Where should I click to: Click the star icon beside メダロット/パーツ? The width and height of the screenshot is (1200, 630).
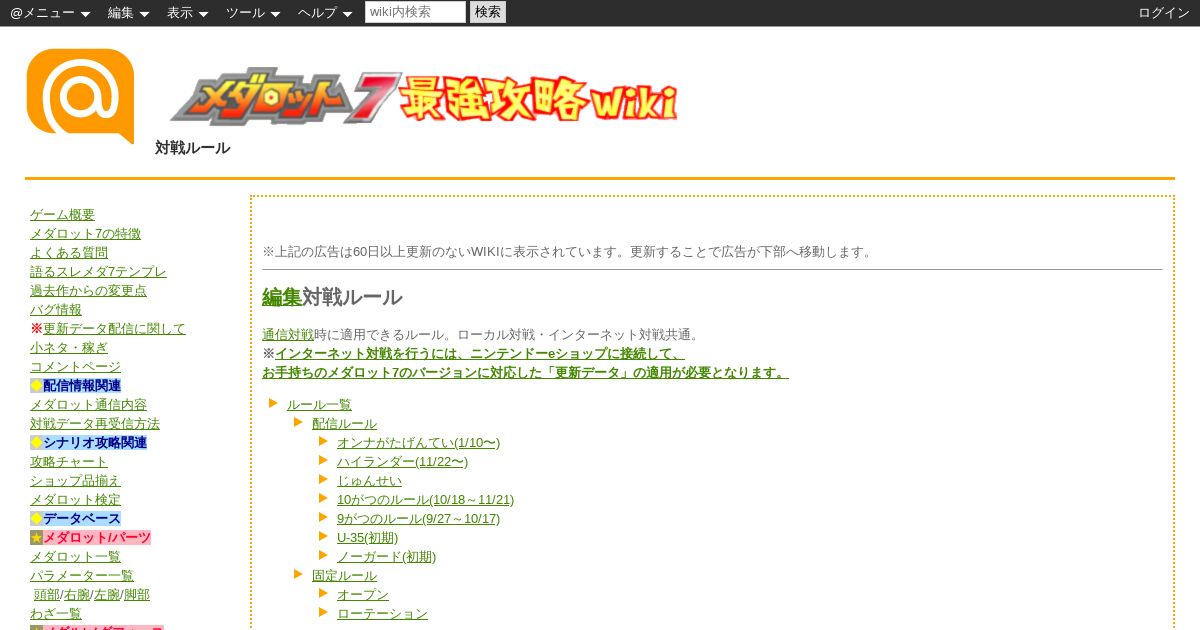[x=36, y=538]
